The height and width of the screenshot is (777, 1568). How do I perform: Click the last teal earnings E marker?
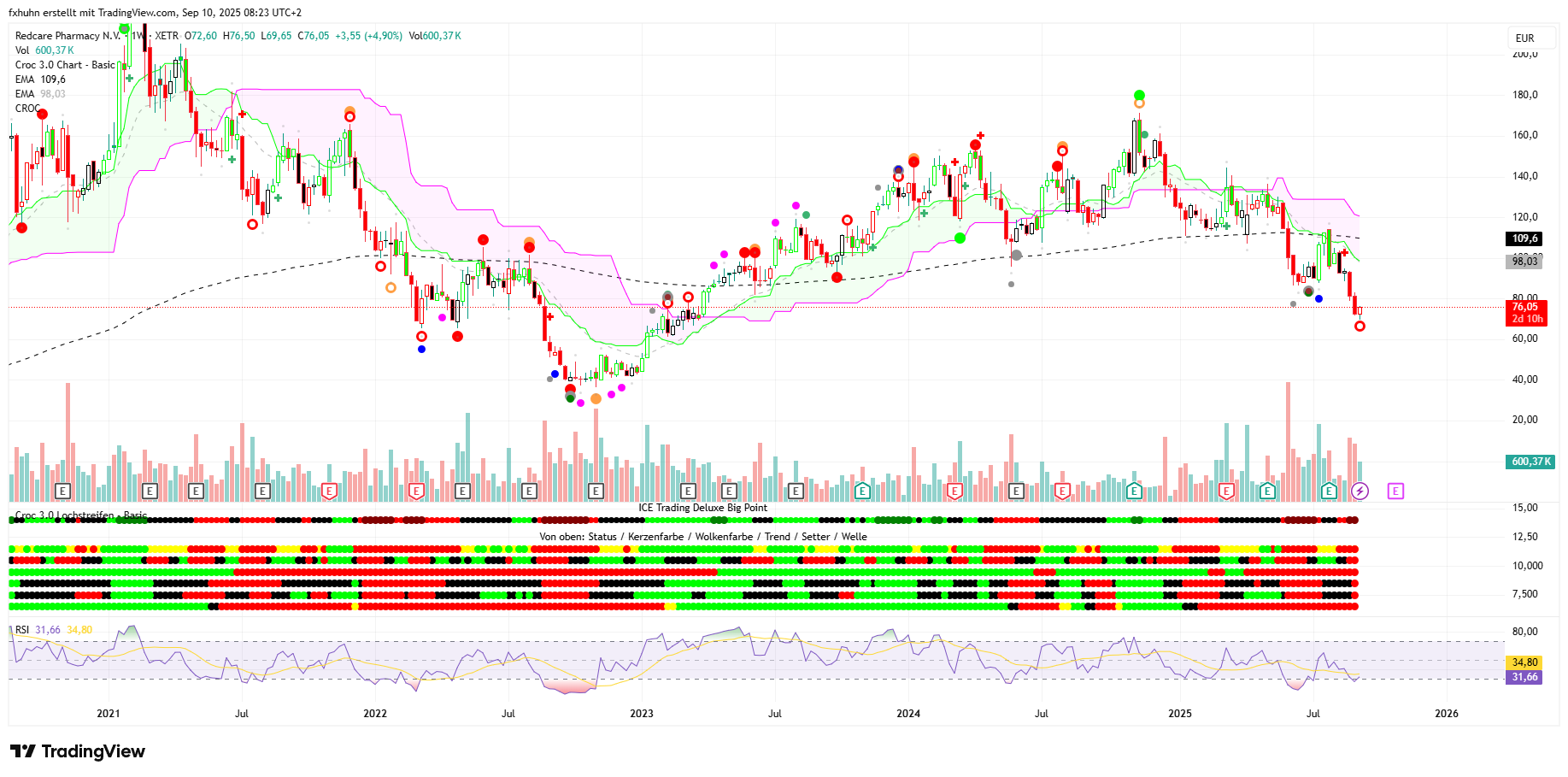tap(1329, 491)
